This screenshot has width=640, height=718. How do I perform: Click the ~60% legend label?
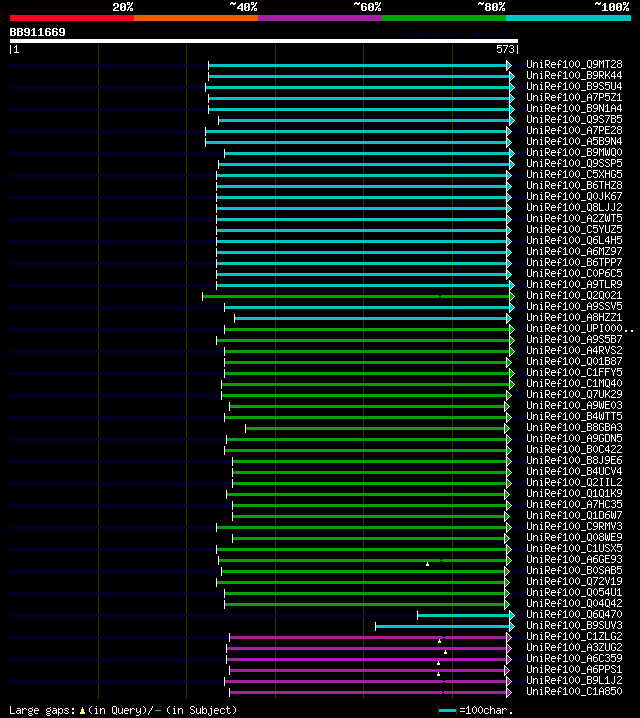pos(367,7)
